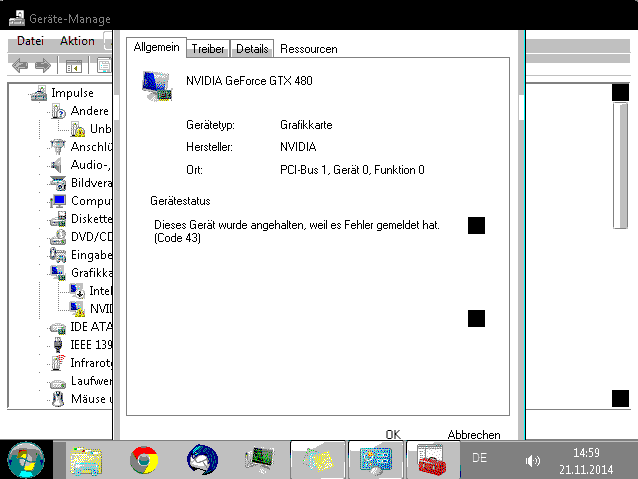Click the volume speaker tray icon
The height and width of the screenshot is (479, 638).
(x=532, y=461)
